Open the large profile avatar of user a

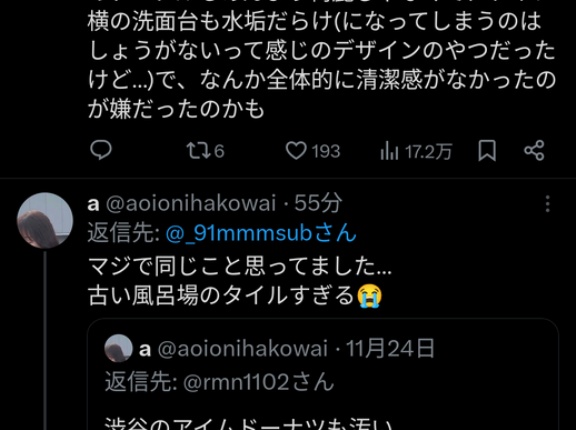(x=45, y=220)
